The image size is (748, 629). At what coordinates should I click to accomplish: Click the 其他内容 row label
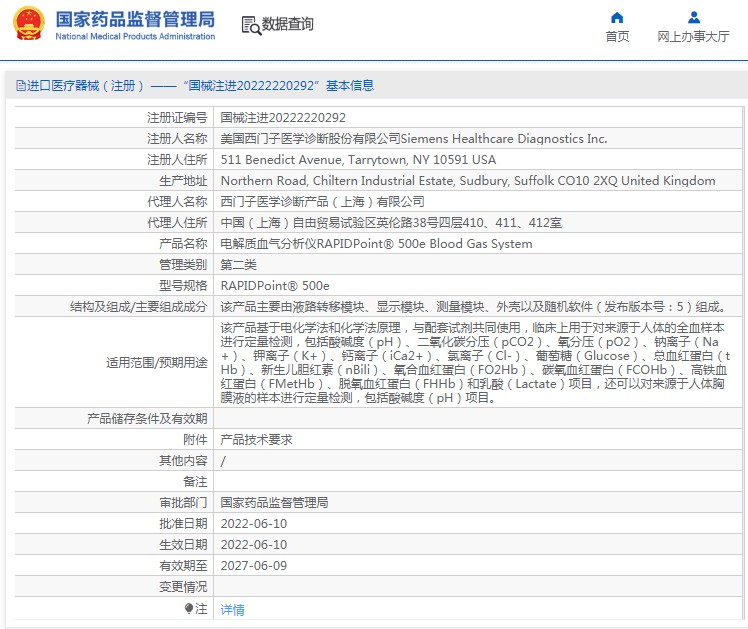click(x=183, y=461)
